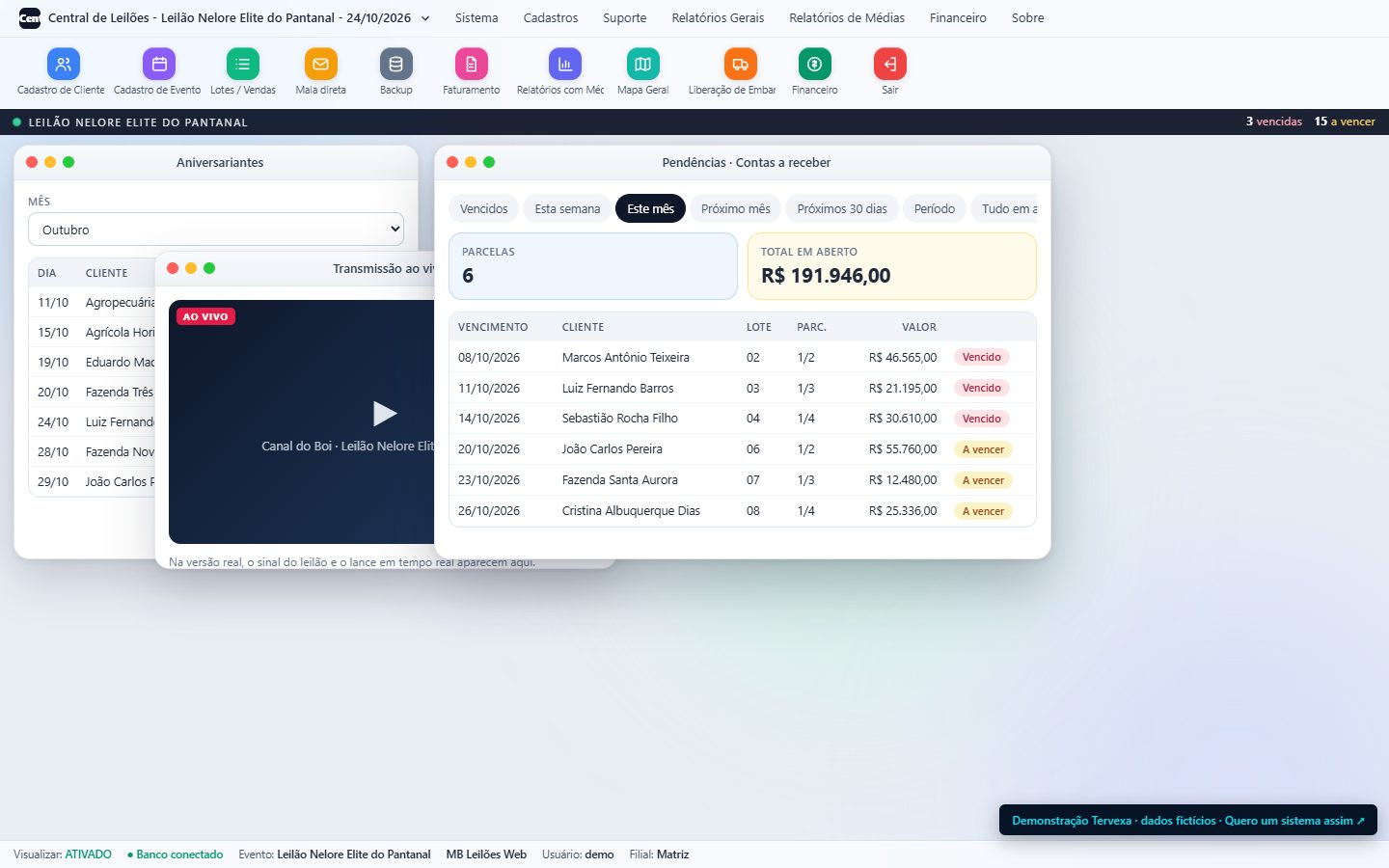1389x868 pixels.
Task: Open Relatórios com Média chart icon
Action: (x=565, y=65)
